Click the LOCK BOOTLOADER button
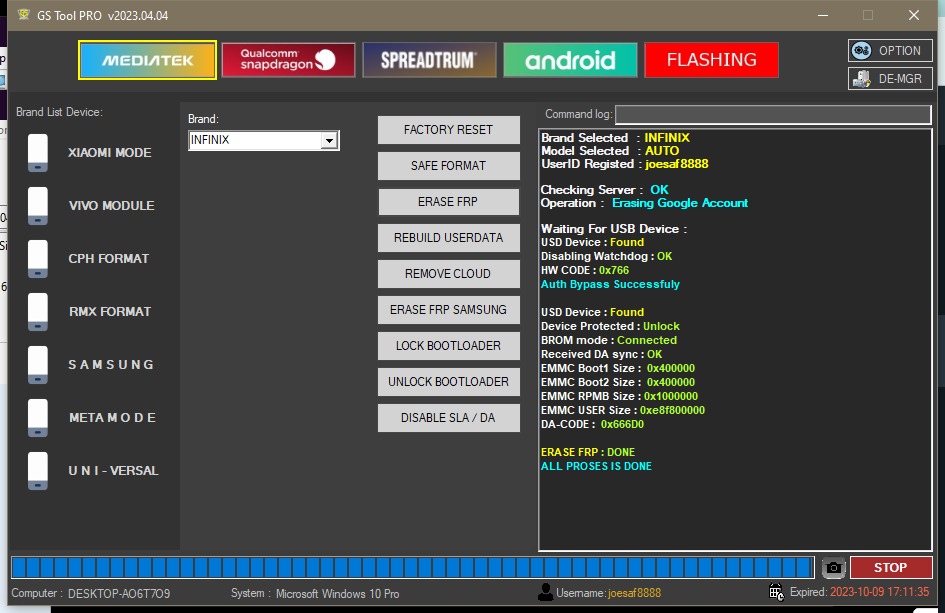 pos(448,346)
